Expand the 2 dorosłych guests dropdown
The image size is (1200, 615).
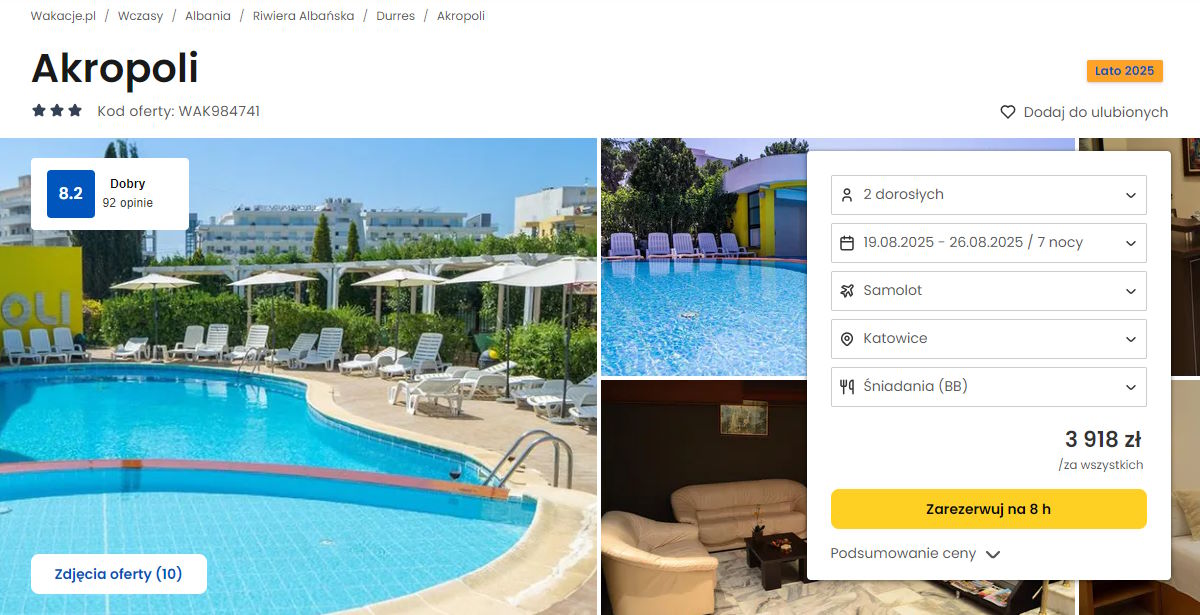[x=989, y=195]
